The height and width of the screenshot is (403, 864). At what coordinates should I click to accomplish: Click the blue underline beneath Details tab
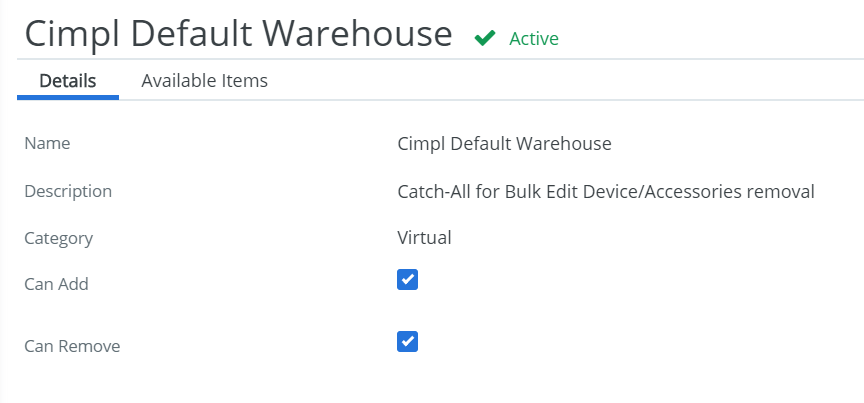pyautogui.click(x=68, y=98)
